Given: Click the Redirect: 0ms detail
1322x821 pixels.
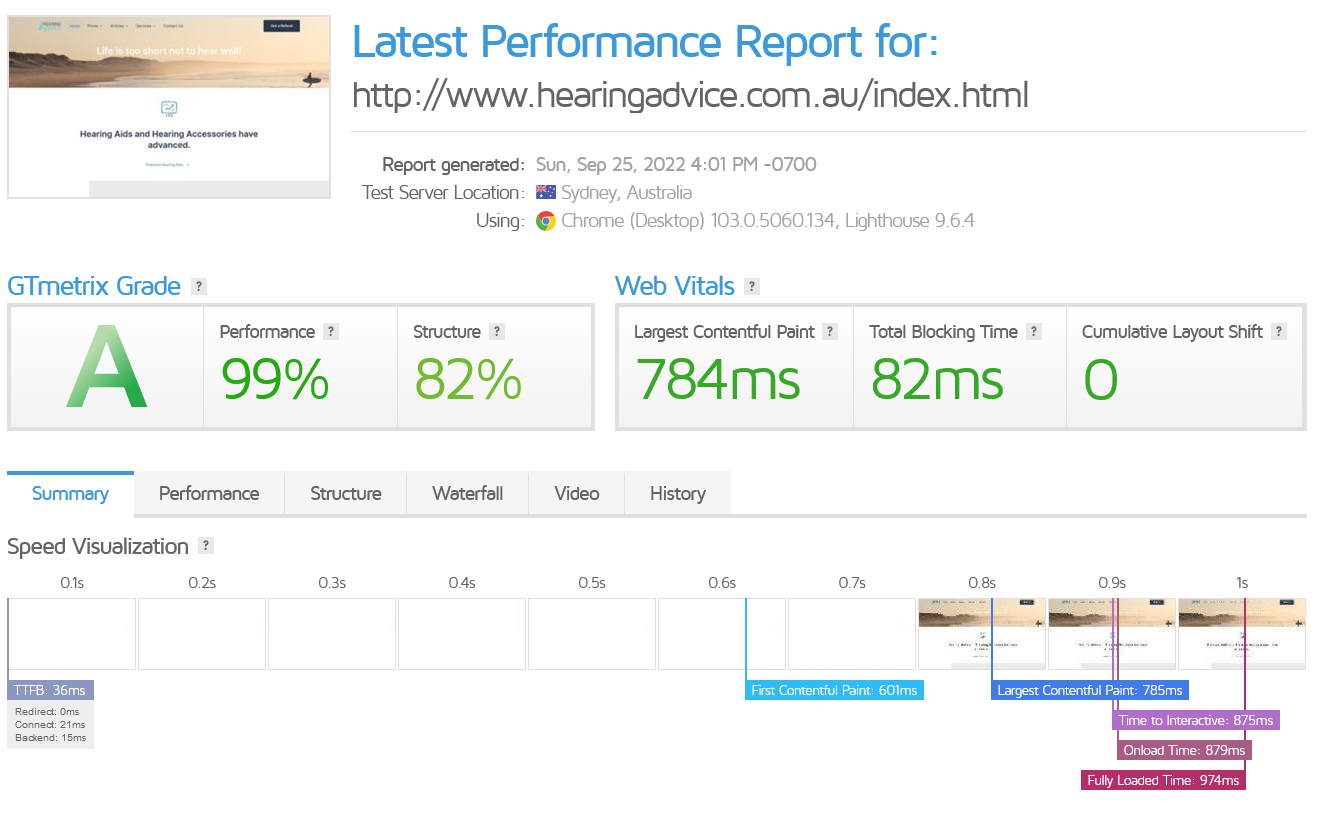Looking at the screenshot, I should 47,712.
